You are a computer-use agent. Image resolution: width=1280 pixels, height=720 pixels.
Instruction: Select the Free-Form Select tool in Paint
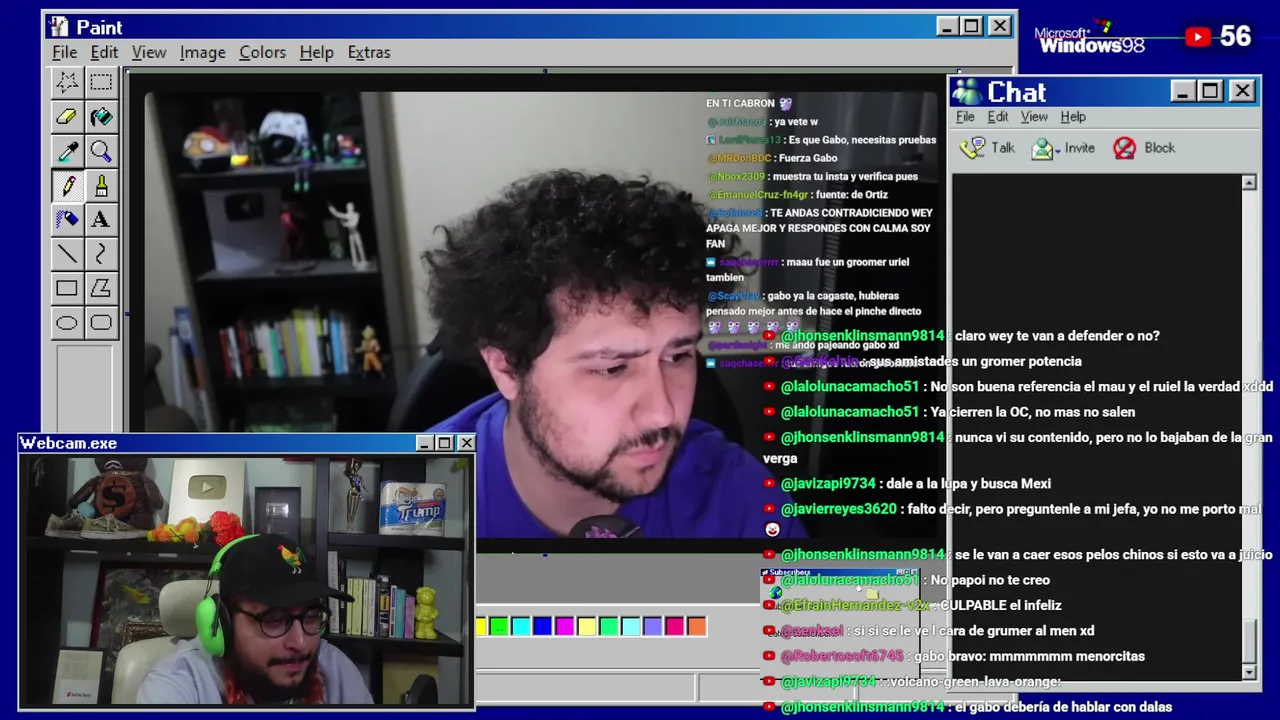(67, 82)
